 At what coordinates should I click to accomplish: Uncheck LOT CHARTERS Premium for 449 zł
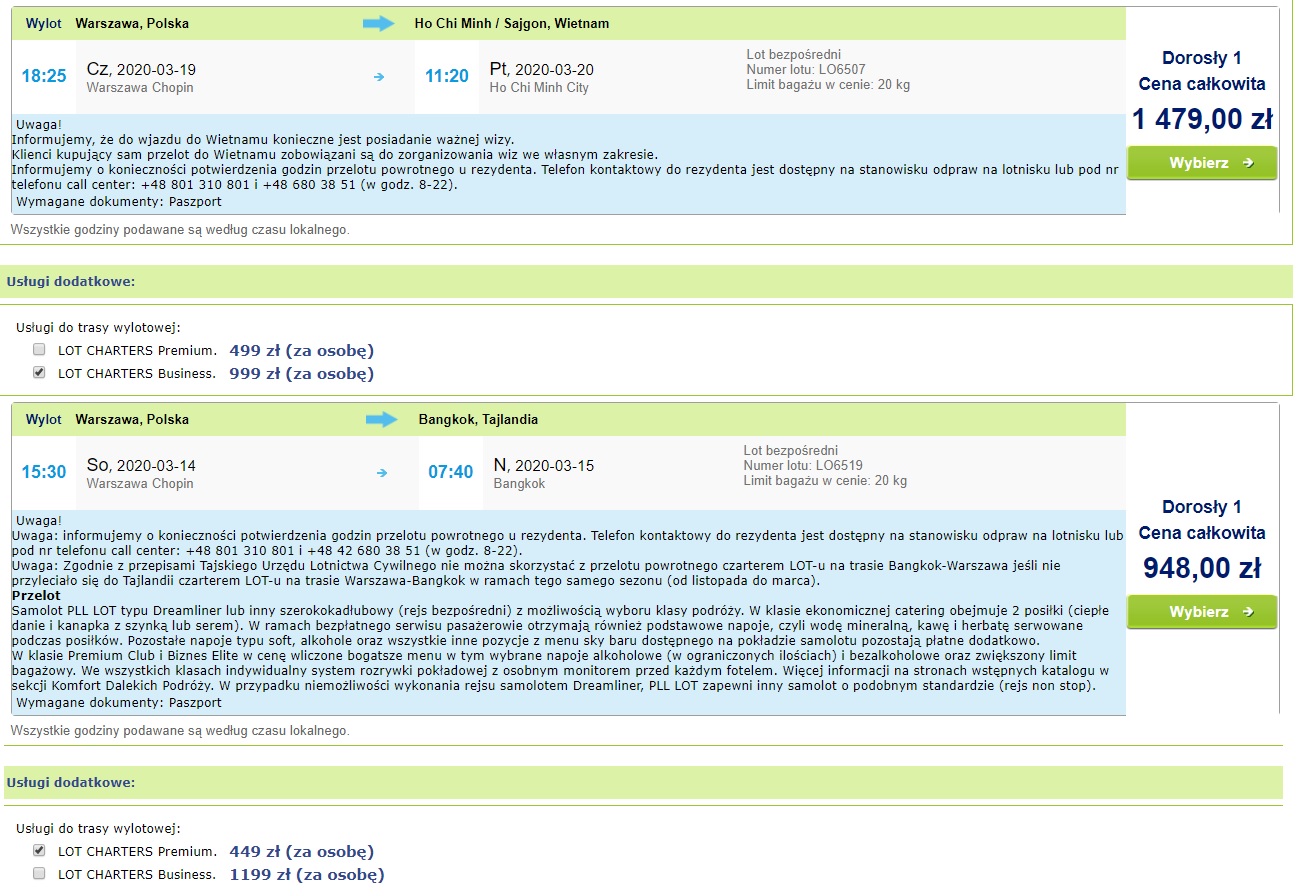(39, 851)
